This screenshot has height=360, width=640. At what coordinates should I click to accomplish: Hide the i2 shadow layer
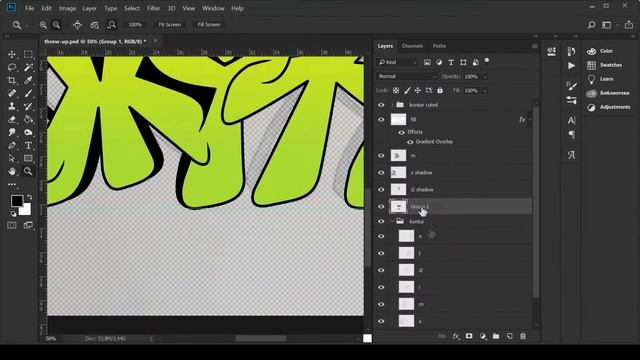381,190
